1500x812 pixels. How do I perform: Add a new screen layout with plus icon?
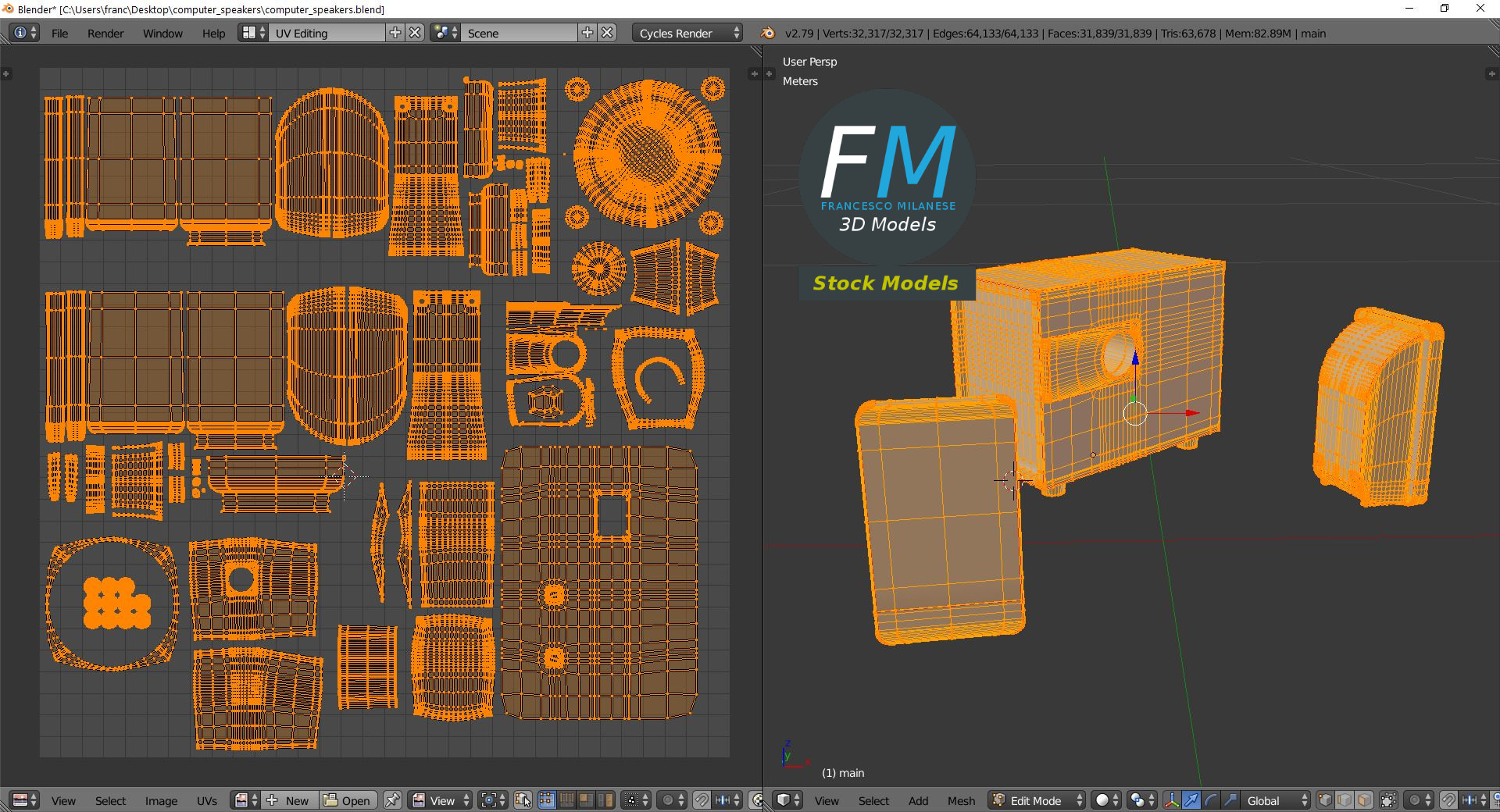point(395,33)
